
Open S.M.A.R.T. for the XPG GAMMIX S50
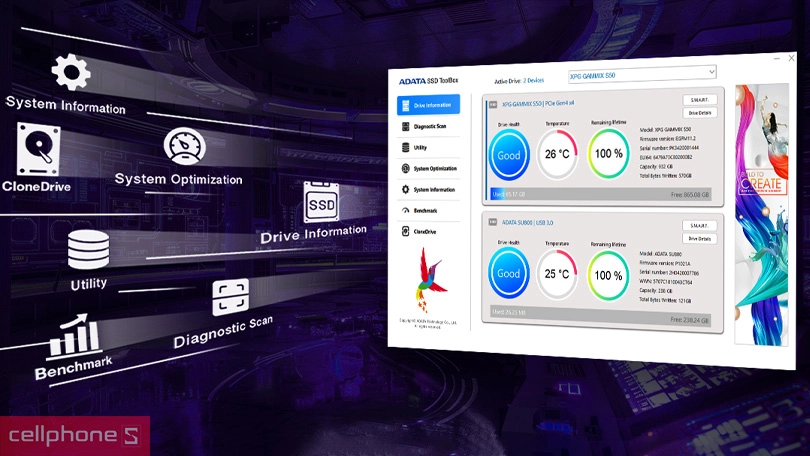pyautogui.click(x=700, y=100)
